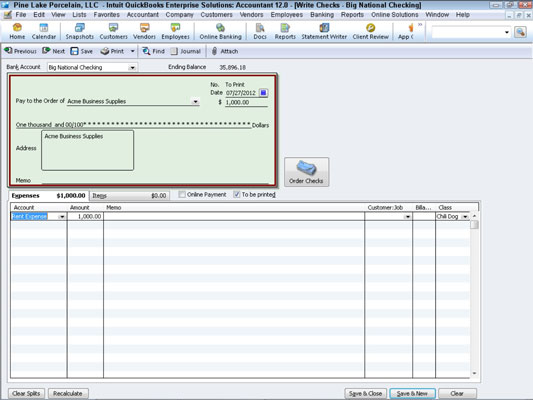The height and width of the screenshot is (400, 533).
Task: Open Online Banking icon
Action: tap(220, 31)
